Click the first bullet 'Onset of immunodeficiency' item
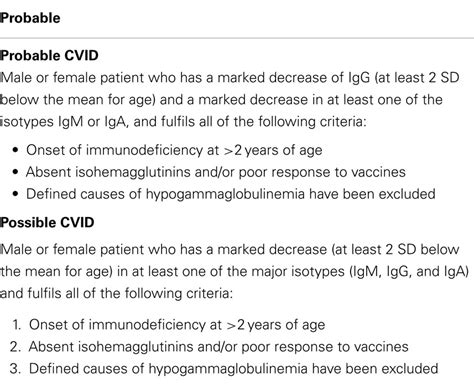This screenshot has height=388, width=474. click(x=174, y=150)
